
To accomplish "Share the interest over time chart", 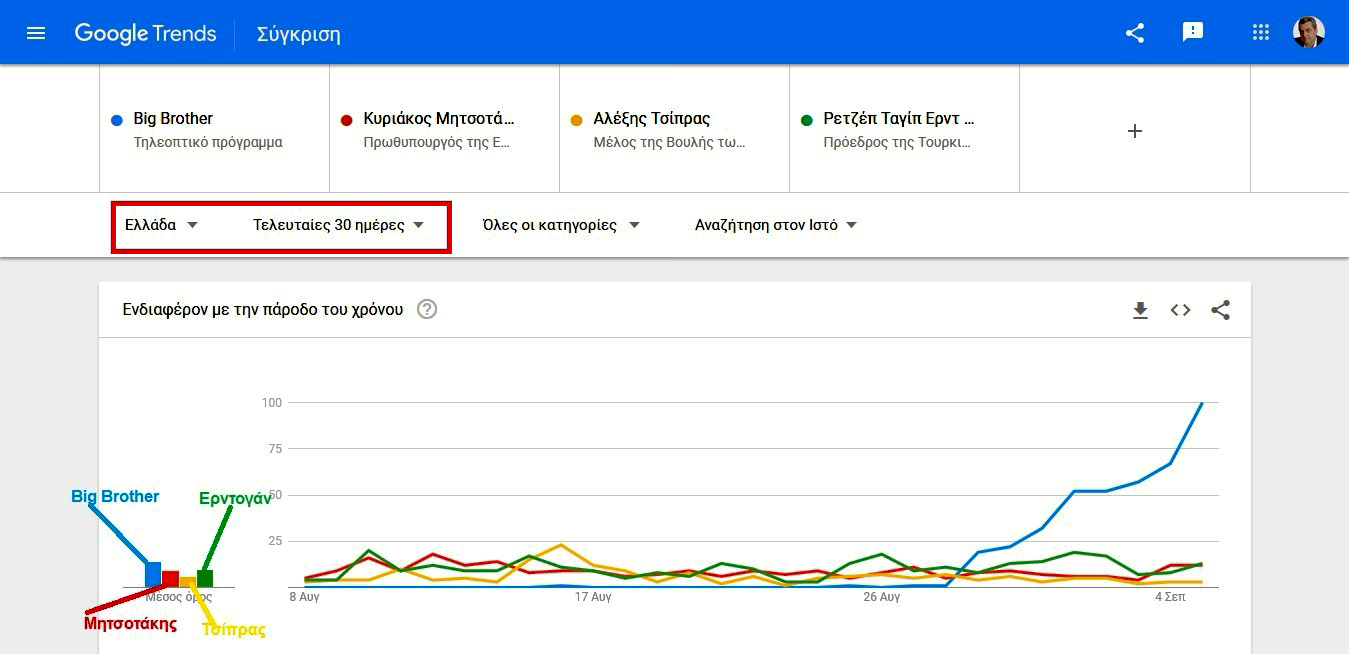I will click(1220, 310).
